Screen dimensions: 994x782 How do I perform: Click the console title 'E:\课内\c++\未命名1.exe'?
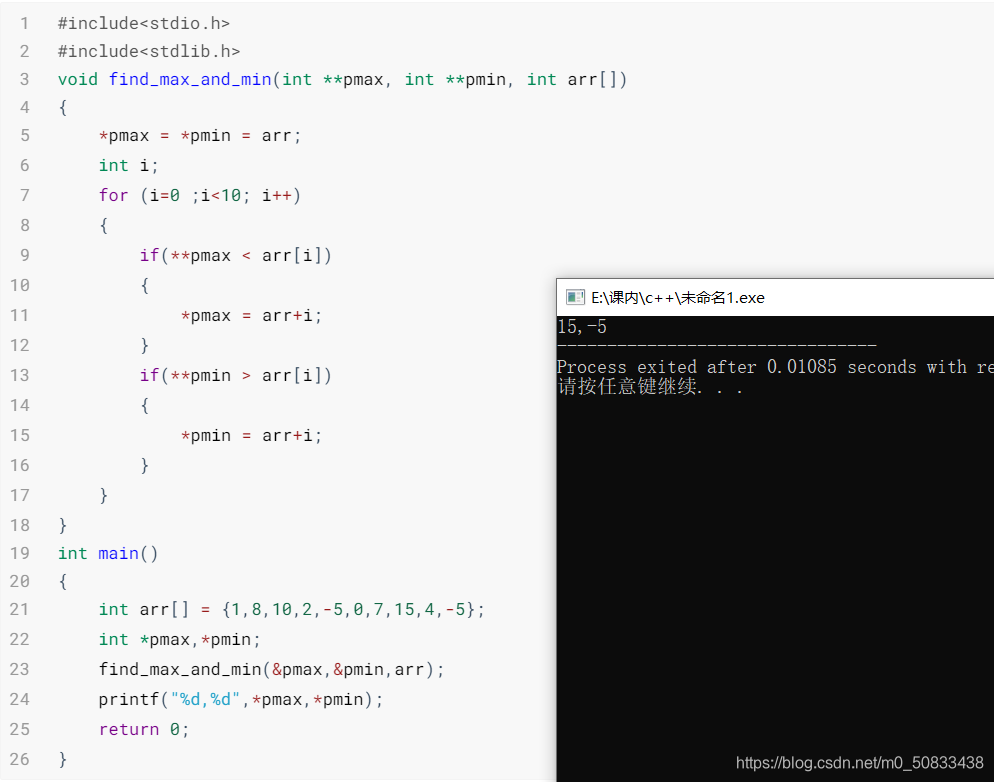(x=678, y=298)
